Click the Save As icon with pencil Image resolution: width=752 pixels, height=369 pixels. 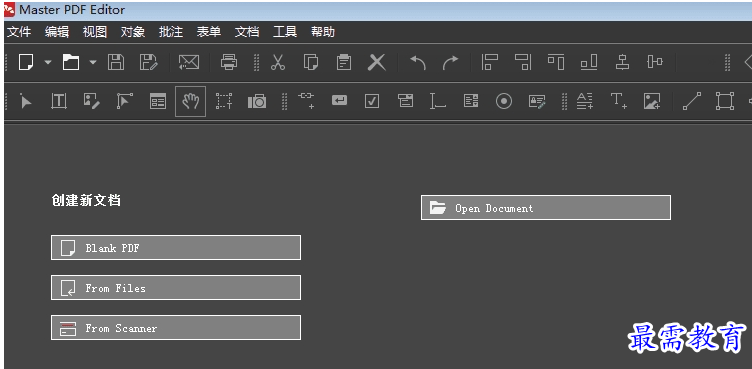(149, 62)
